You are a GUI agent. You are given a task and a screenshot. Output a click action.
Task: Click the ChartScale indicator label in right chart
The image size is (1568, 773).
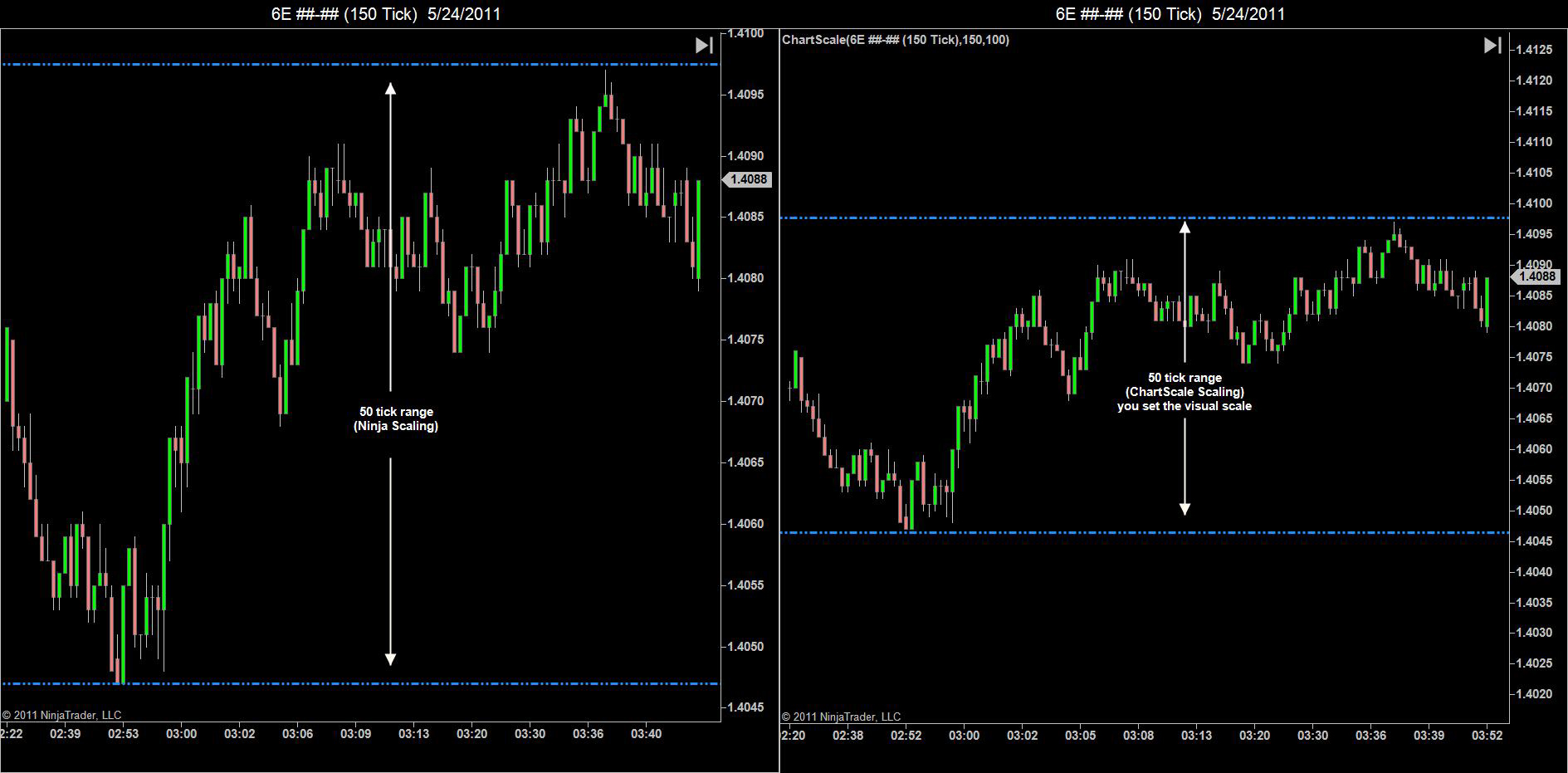pyautogui.click(x=896, y=40)
